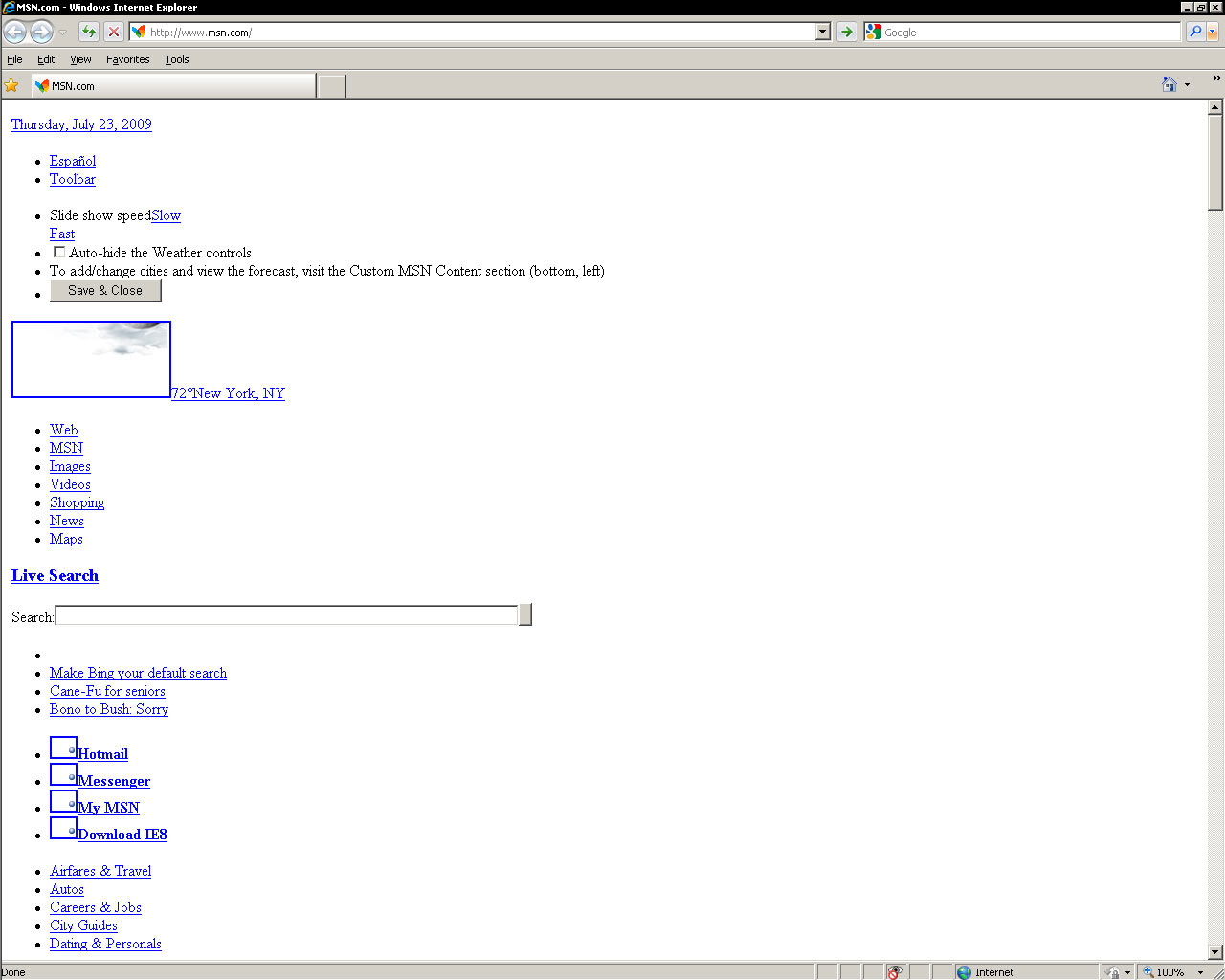Open Airfares & Travel link

click(x=100, y=871)
